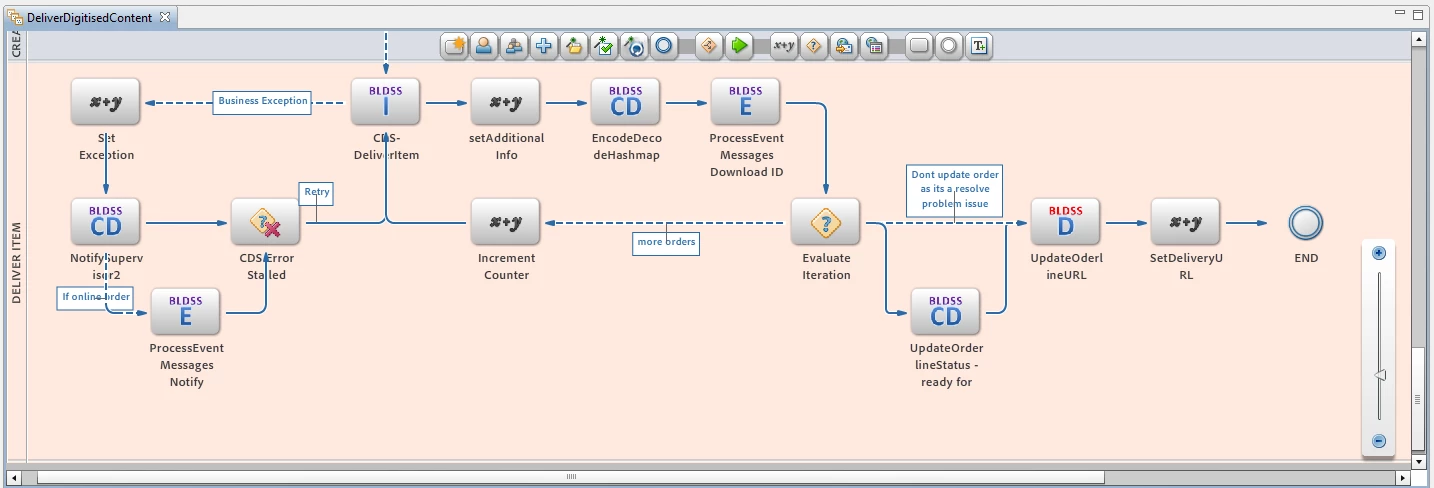1434x488 pixels.
Task: Click the zoom out minus button
Action: pos(1378,441)
